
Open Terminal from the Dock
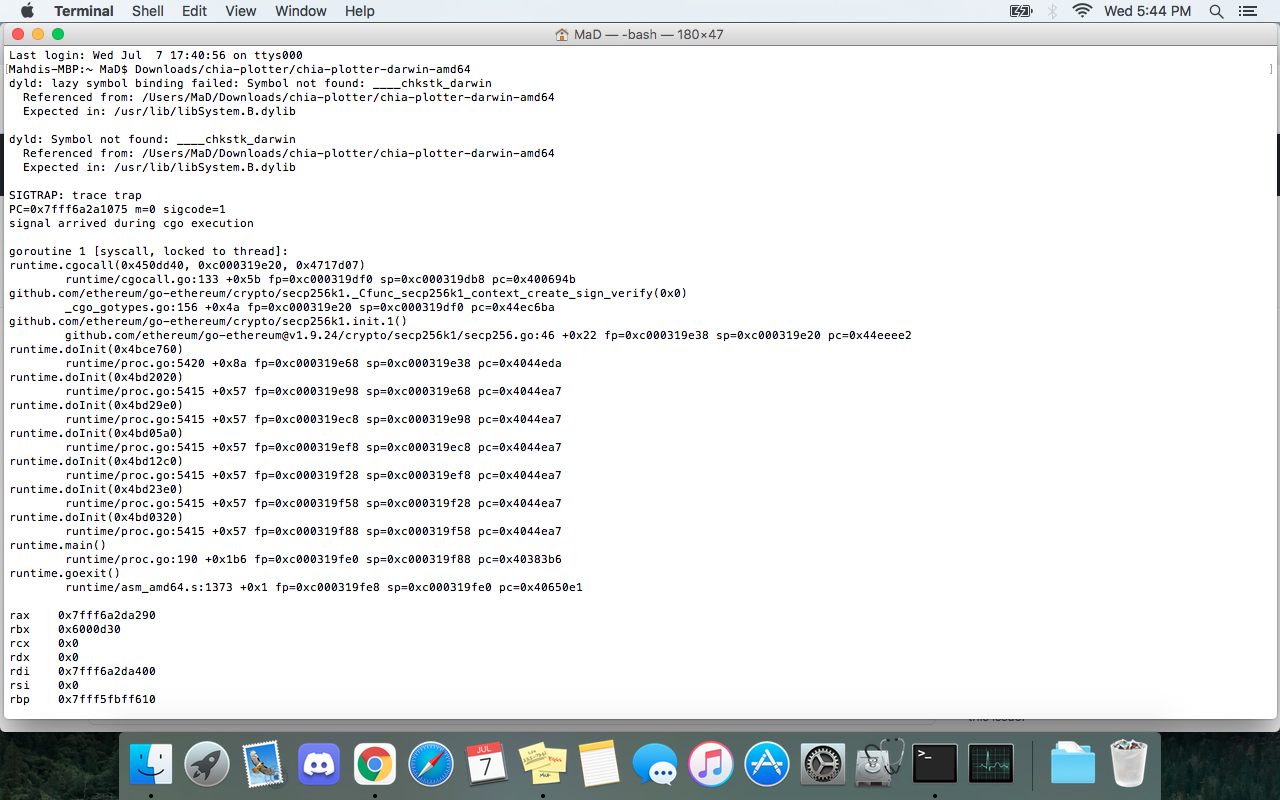coord(934,763)
